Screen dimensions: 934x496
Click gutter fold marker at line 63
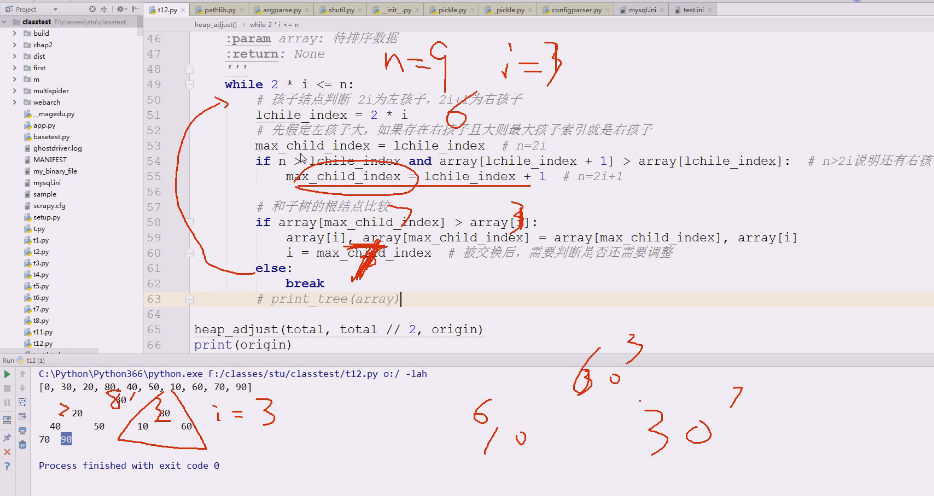(x=189, y=299)
